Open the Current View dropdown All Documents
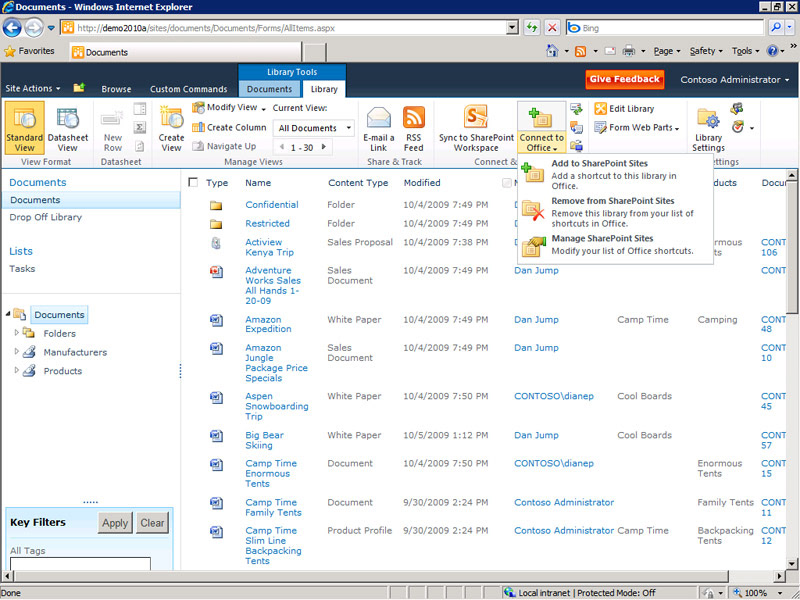 [x=314, y=128]
